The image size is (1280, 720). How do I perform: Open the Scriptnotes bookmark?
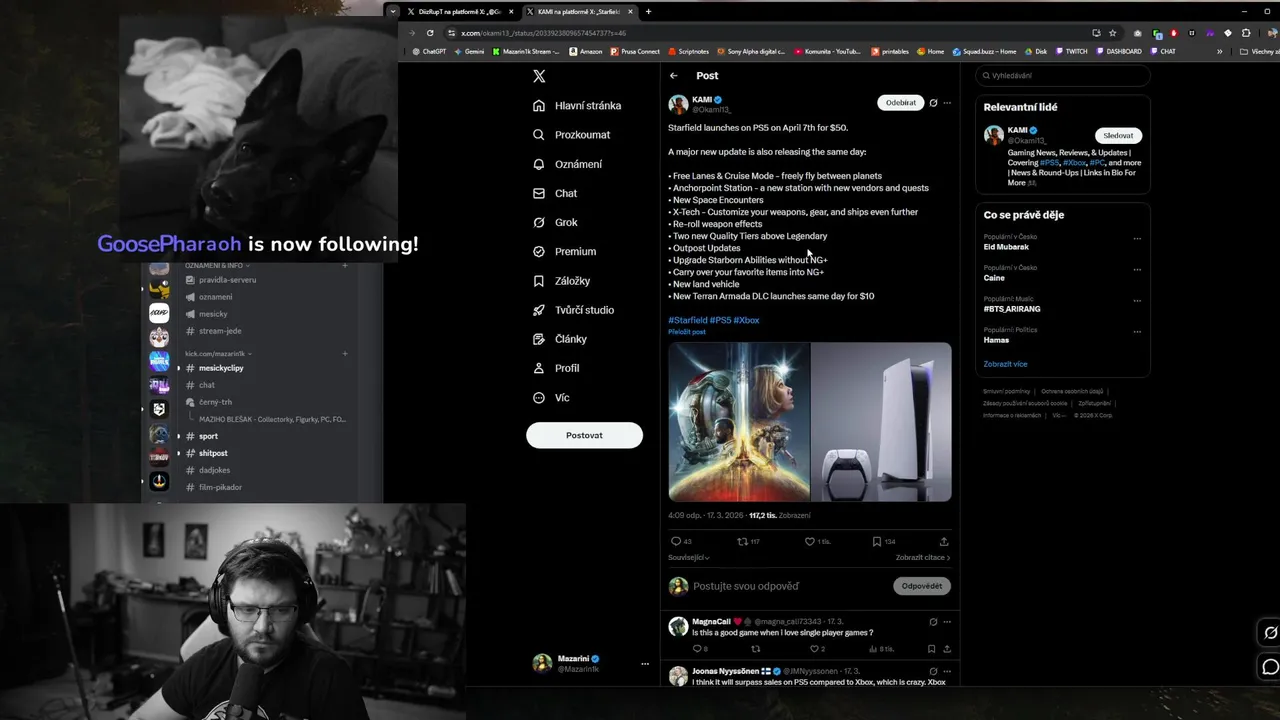click(688, 51)
